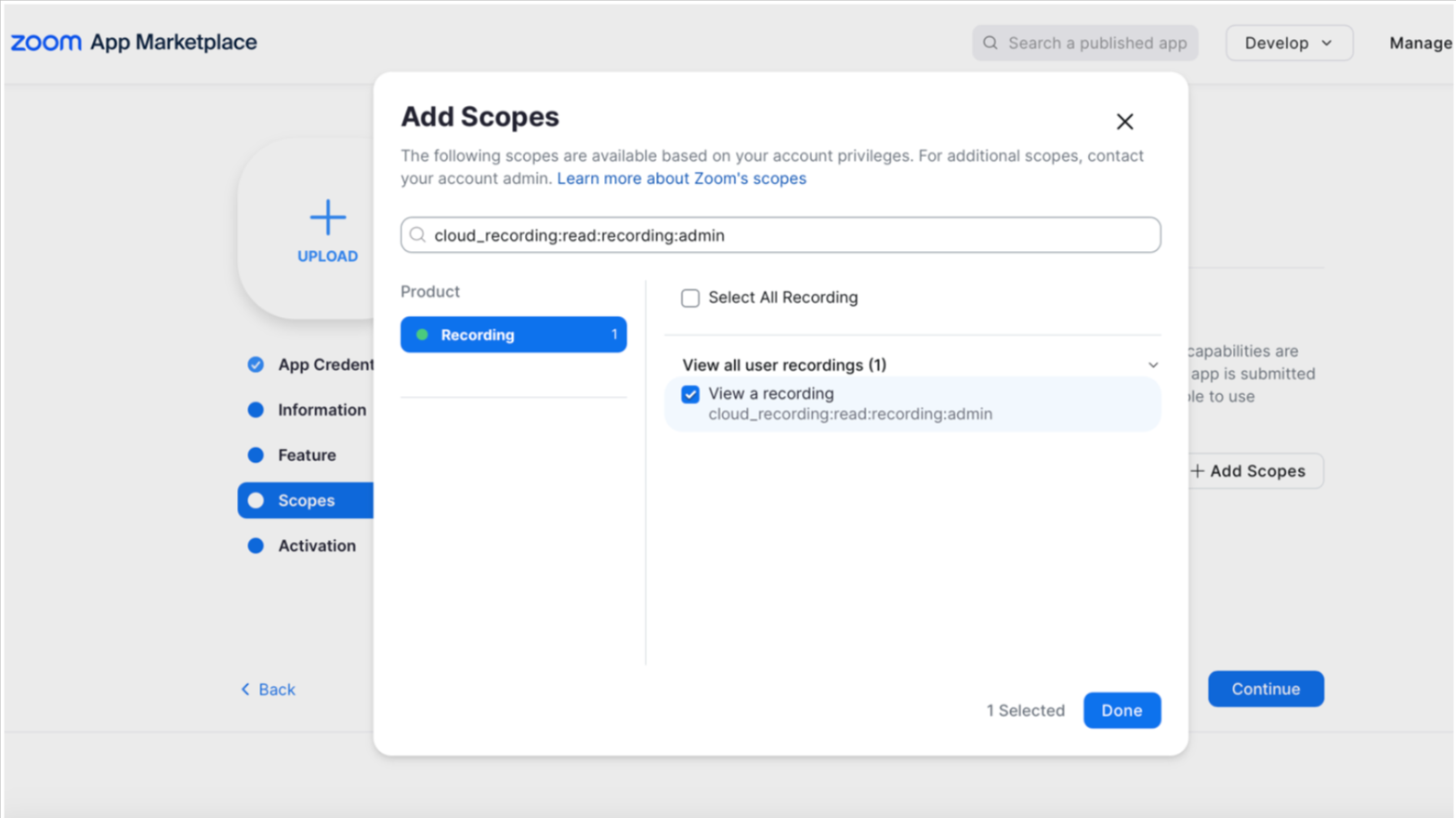Click into the scope search field
This screenshot has width=1456, height=818.
click(780, 235)
